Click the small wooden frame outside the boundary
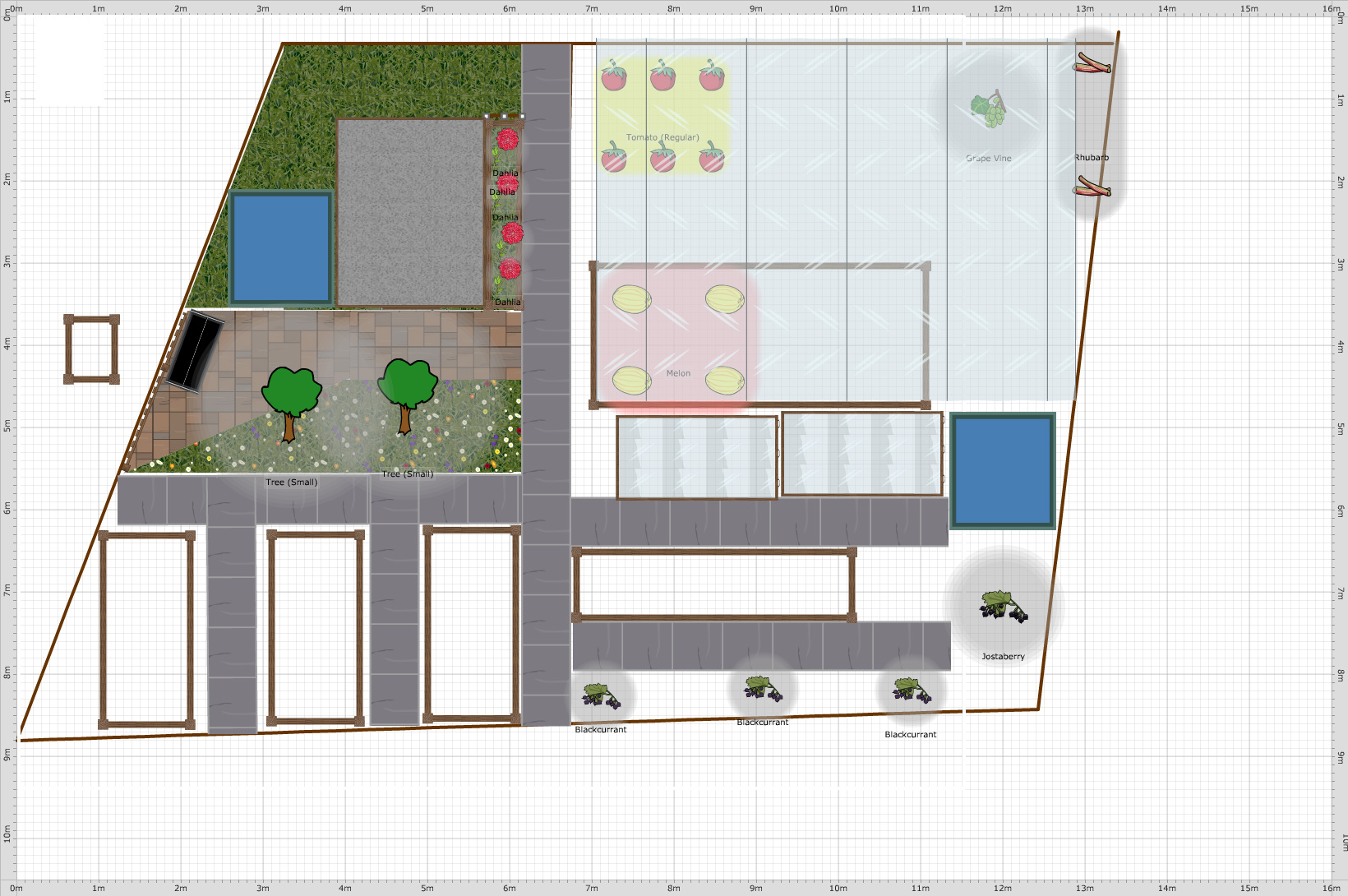Screen dimensions: 1348x896 click(92, 349)
